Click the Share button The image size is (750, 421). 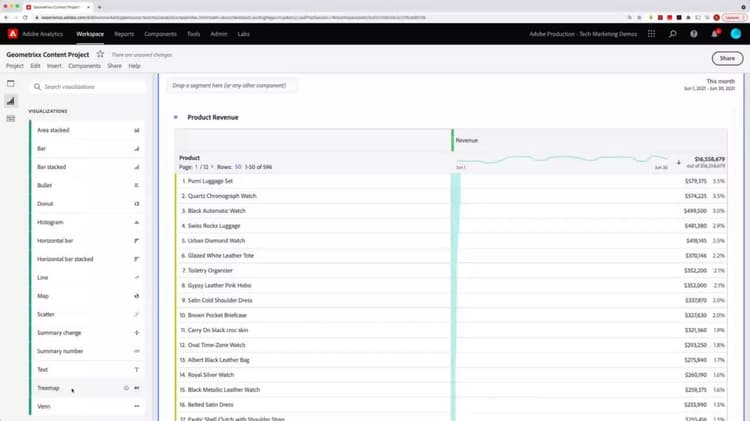pyautogui.click(x=727, y=58)
